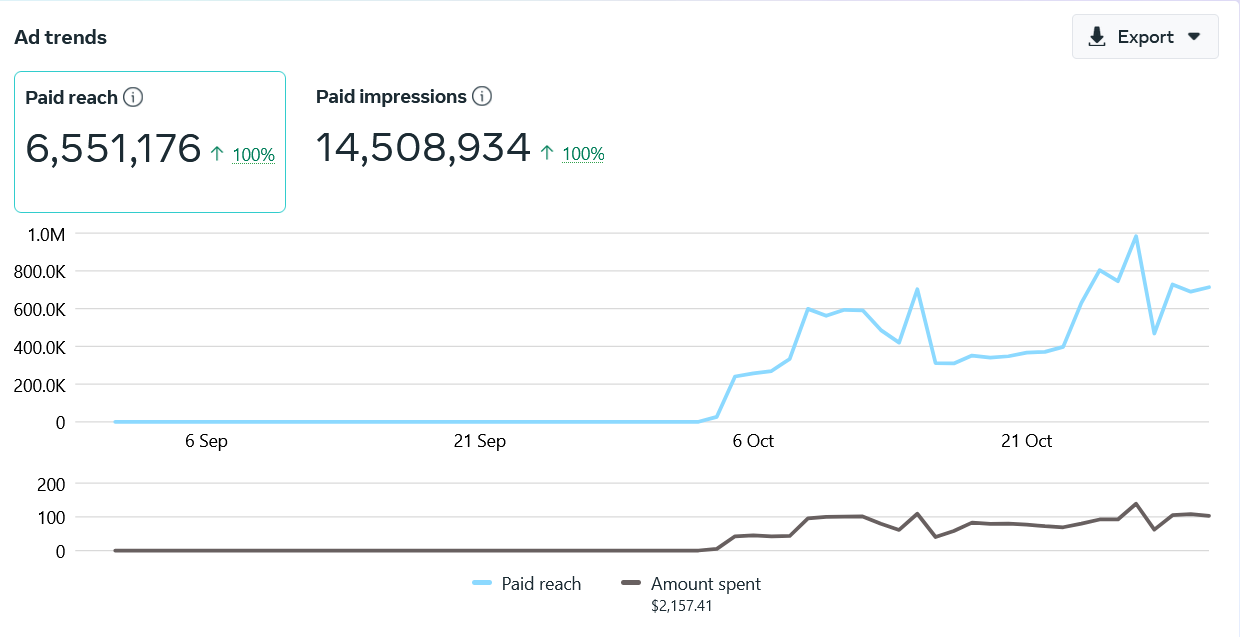Click the gray Amount spent legend swatch
Viewport: 1240px width, 637px height.
pos(631,584)
